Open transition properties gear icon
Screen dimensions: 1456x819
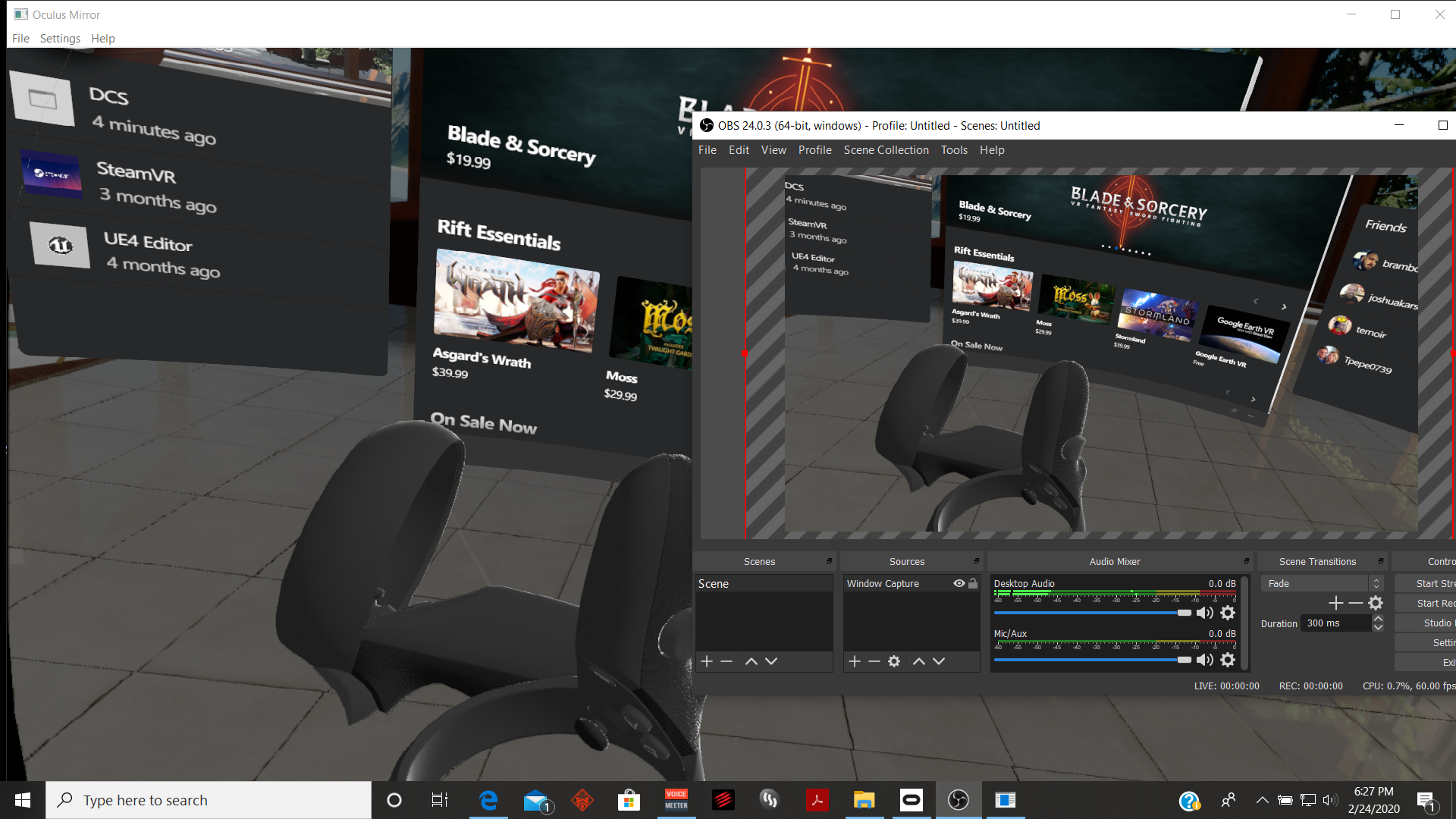[x=1376, y=603]
